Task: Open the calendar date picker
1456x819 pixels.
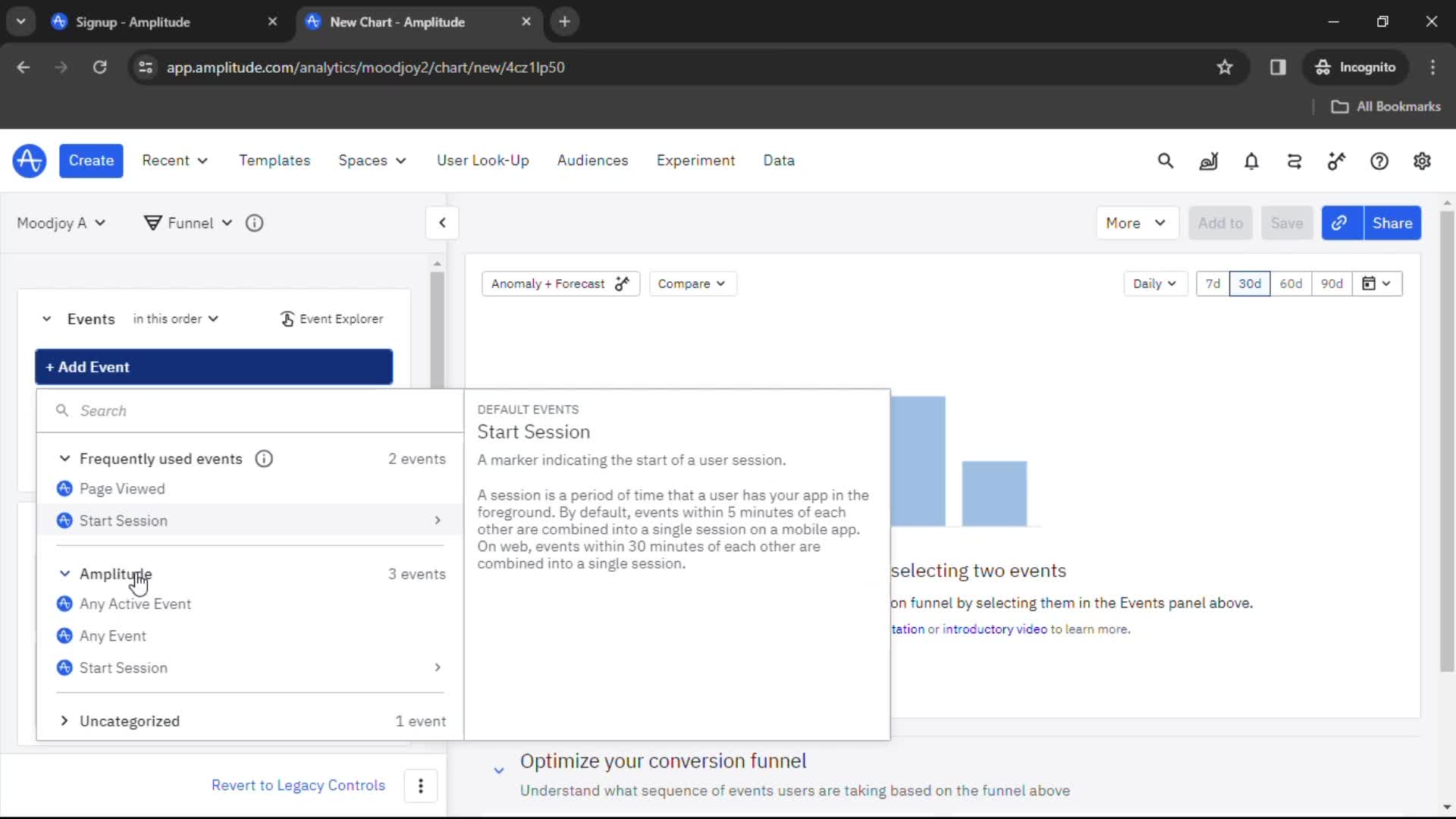Action: point(1376,284)
